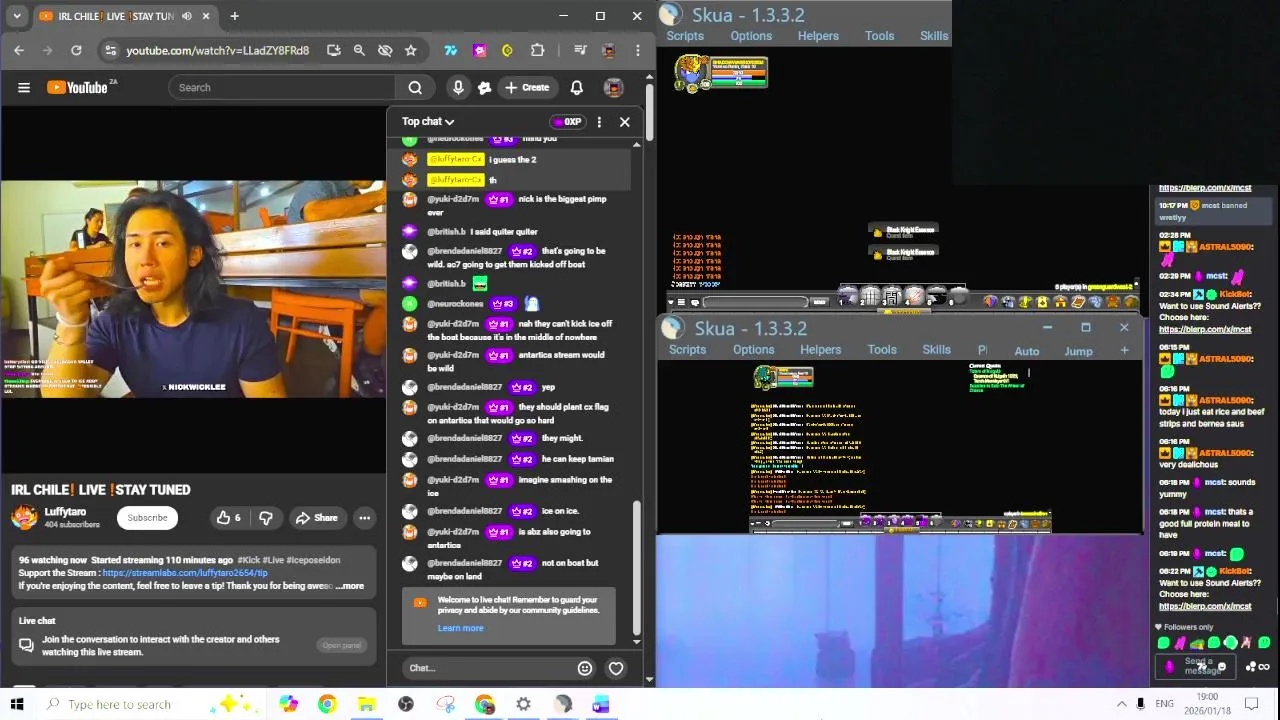
Task: Open the streamlabs tip link
Action: (185, 573)
